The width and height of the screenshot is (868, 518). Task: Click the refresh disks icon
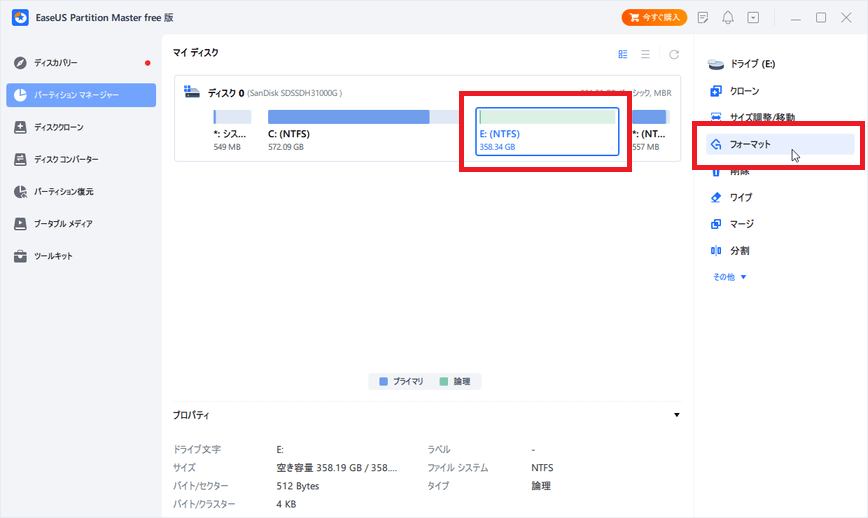[x=674, y=54]
